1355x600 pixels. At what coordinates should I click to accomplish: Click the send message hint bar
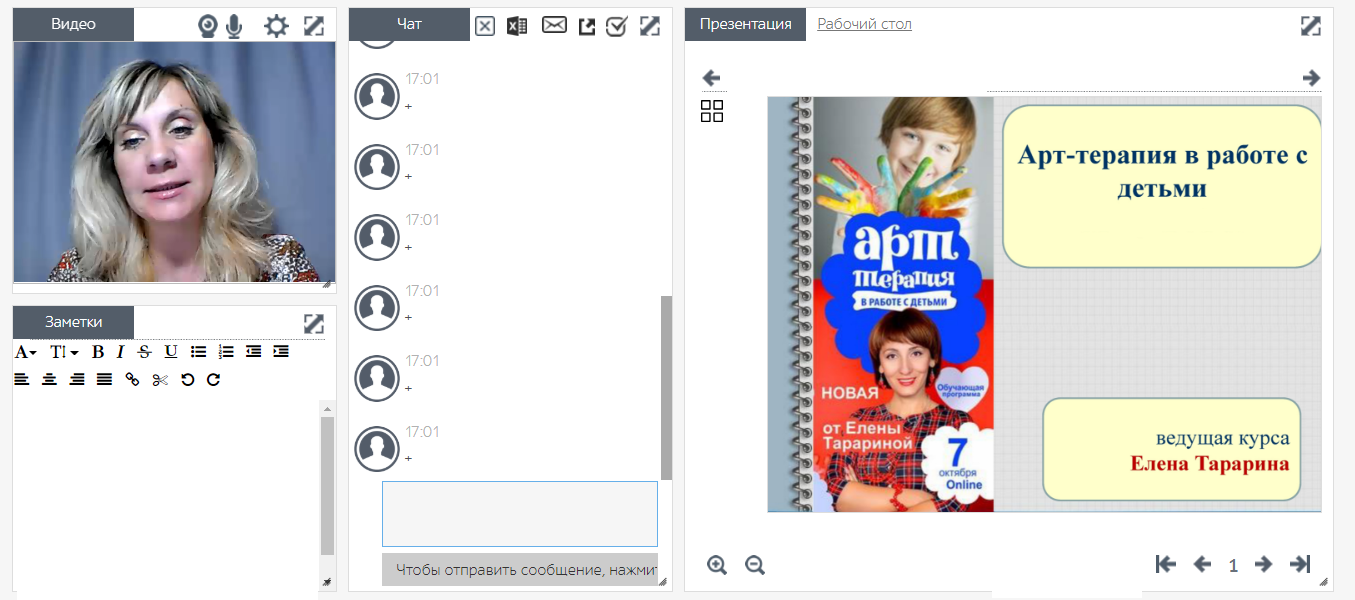click(x=520, y=570)
